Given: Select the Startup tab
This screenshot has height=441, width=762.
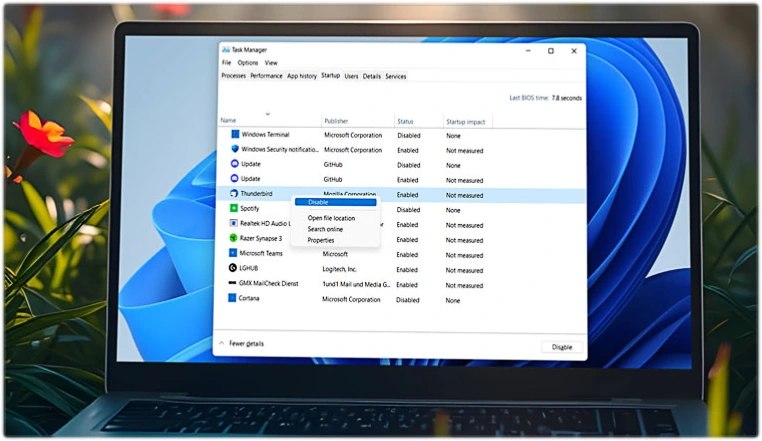Looking at the screenshot, I should tap(330, 75).
